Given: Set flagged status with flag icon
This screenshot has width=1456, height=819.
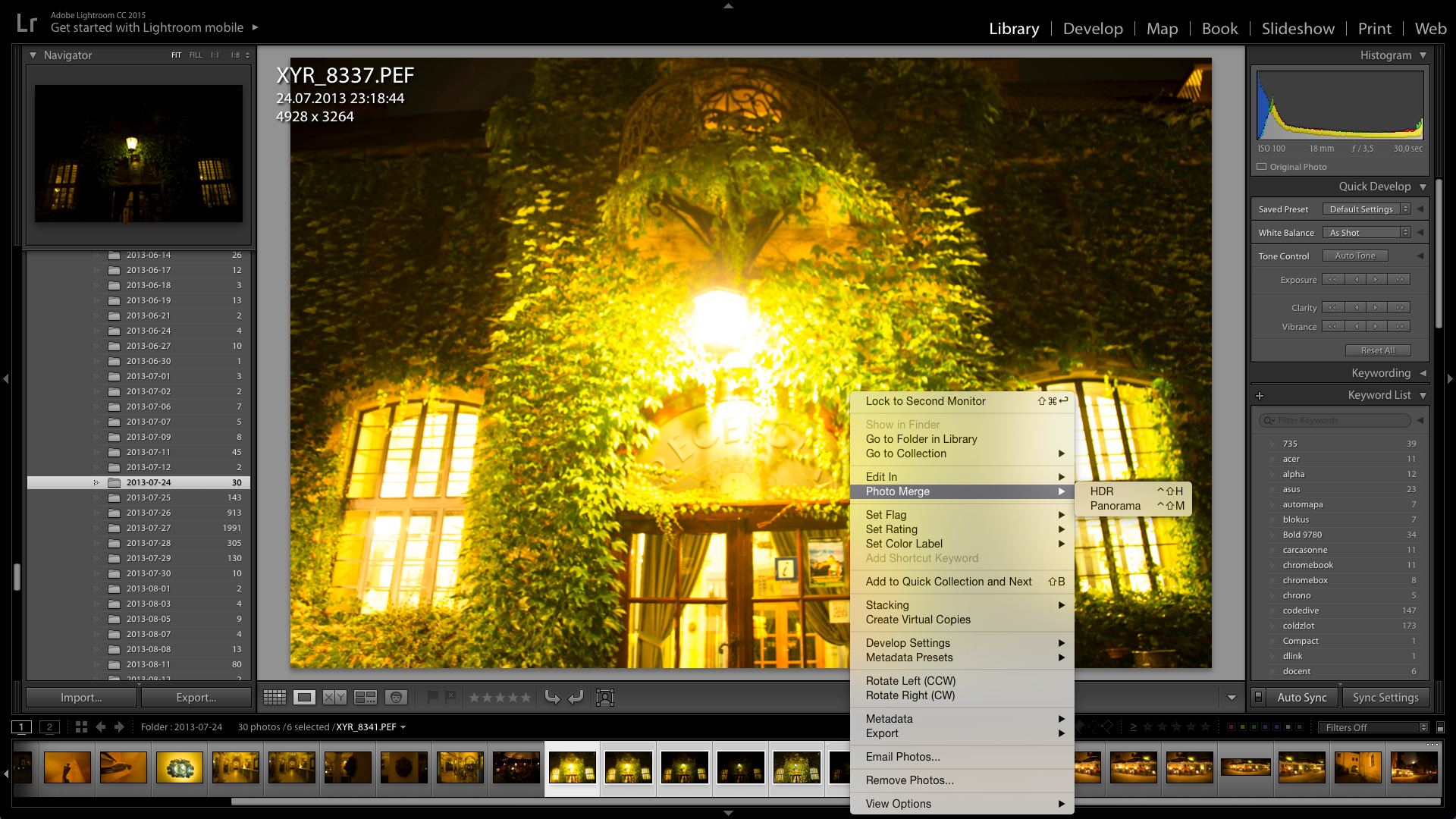Looking at the screenshot, I should 433,696.
